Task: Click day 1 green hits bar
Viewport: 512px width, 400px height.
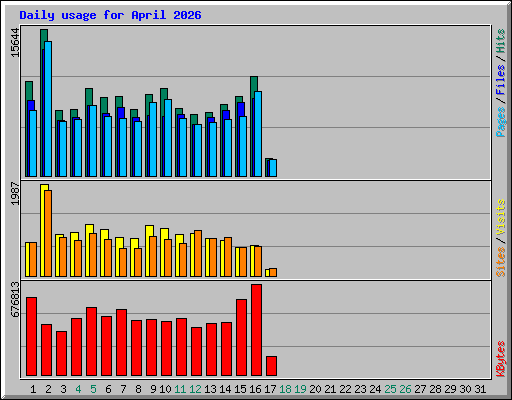Action: coord(29,91)
